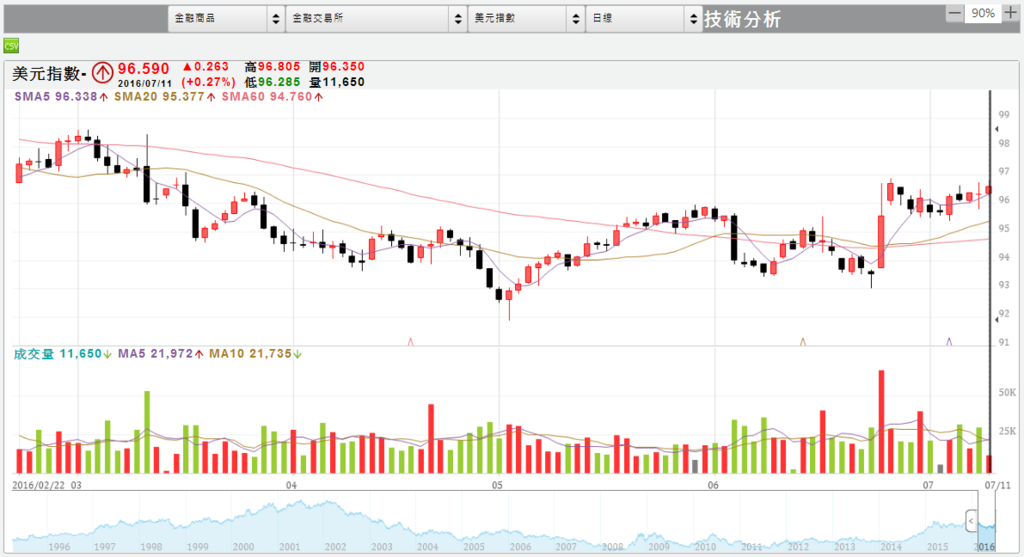Click year 1996 in the overview timeline
Image resolution: width=1024 pixels, height=557 pixels.
(x=59, y=547)
